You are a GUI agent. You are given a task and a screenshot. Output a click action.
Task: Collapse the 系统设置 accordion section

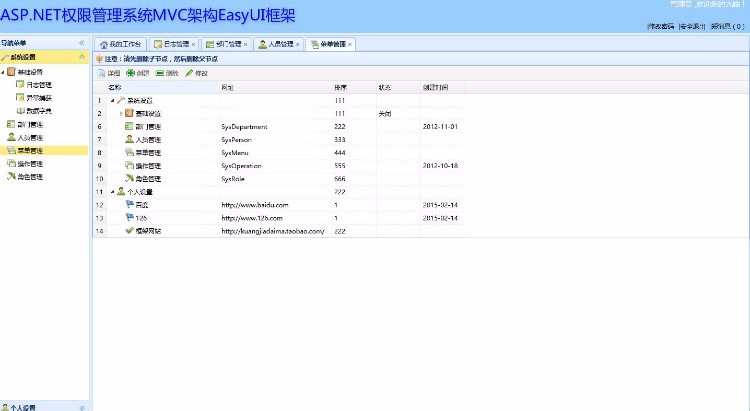pyautogui.click(x=82, y=57)
